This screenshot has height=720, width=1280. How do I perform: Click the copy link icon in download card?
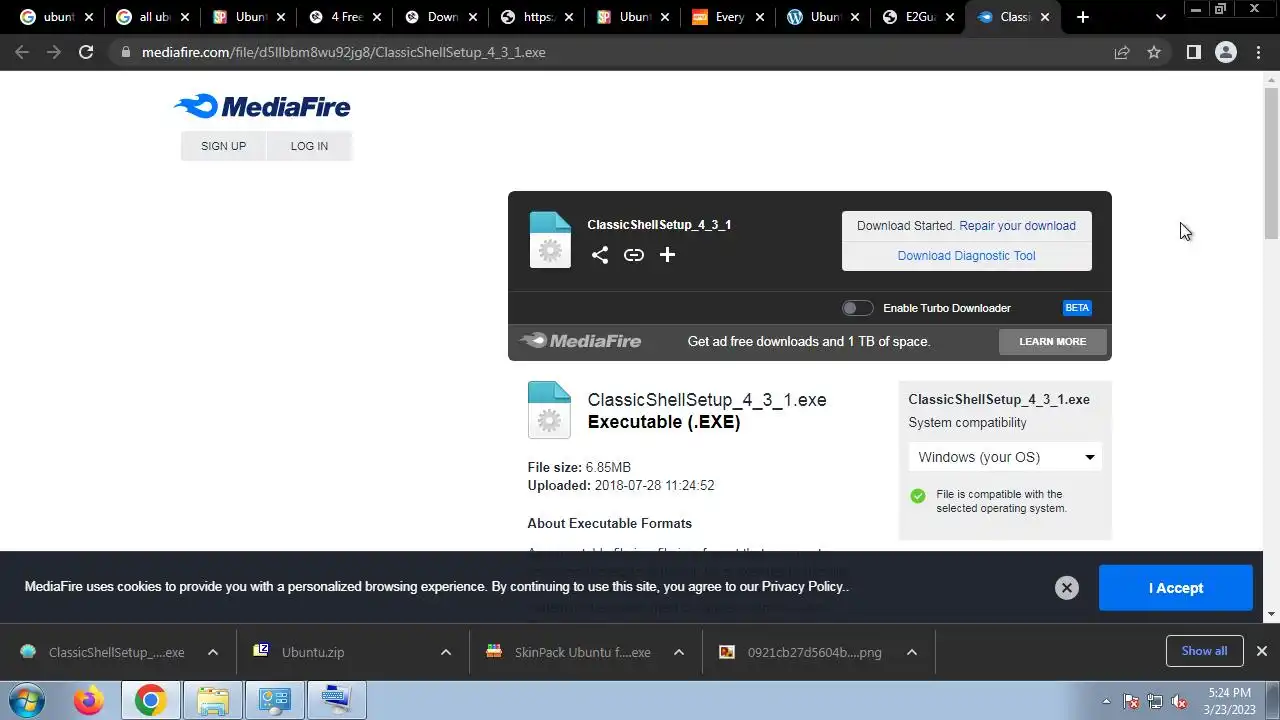pyautogui.click(x=633, y=255)
